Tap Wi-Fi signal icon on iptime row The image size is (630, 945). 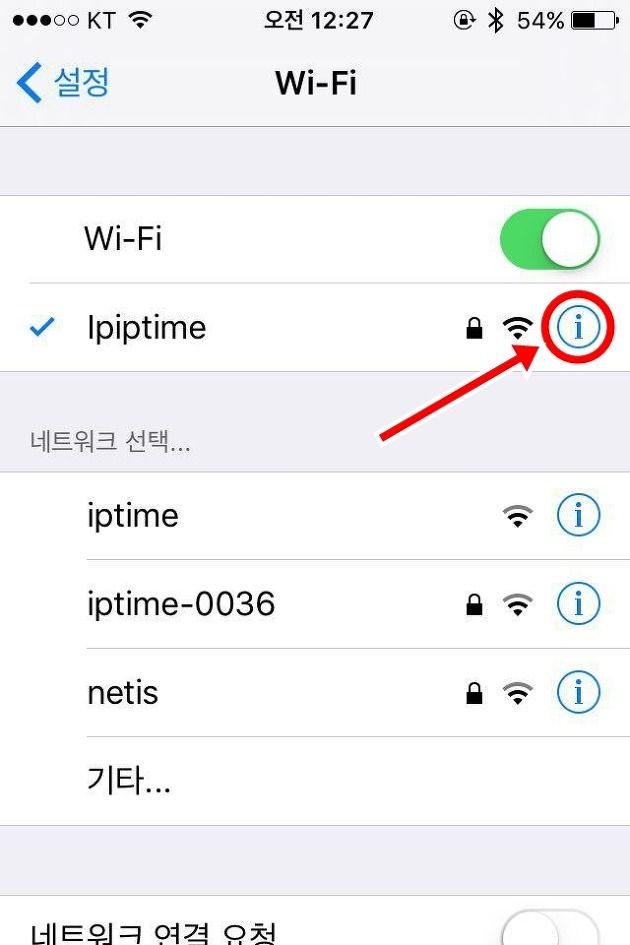pyautogui.click(x=518, y=516)
